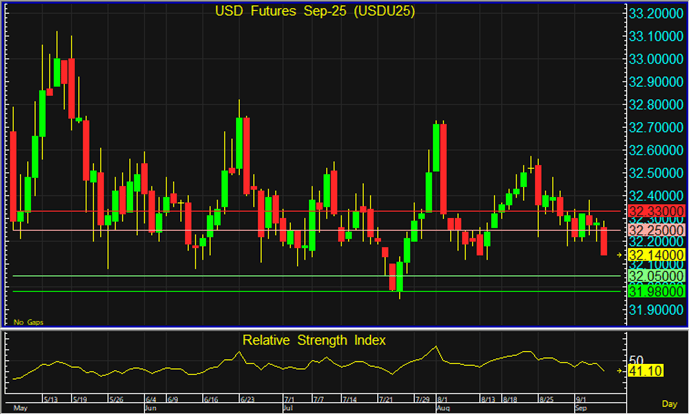Select the 31.9800 green price label
The height and width of the screenshot is (415, 690).
tap(656, 291)
